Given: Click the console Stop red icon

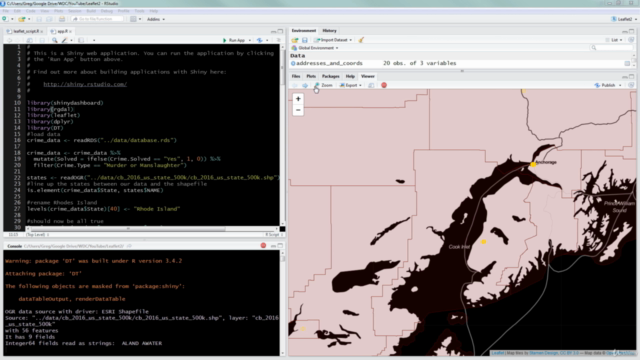Looking at the screenshot, I should point(263,246).
